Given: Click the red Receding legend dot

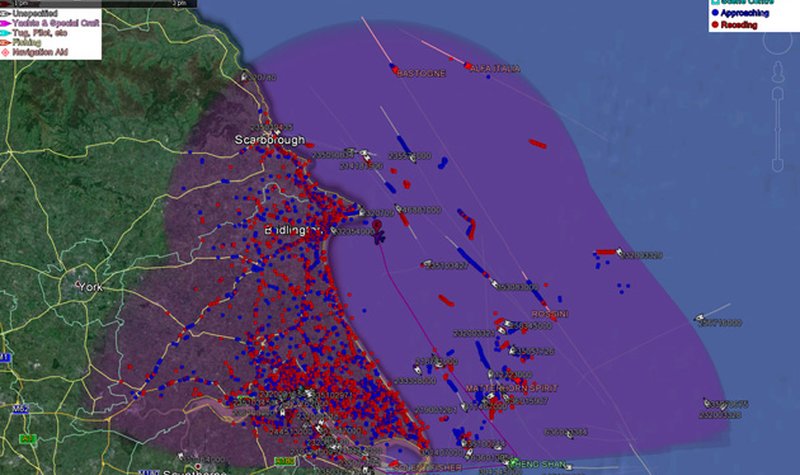Looking at the screenshot, I should [x=715, y=24].
